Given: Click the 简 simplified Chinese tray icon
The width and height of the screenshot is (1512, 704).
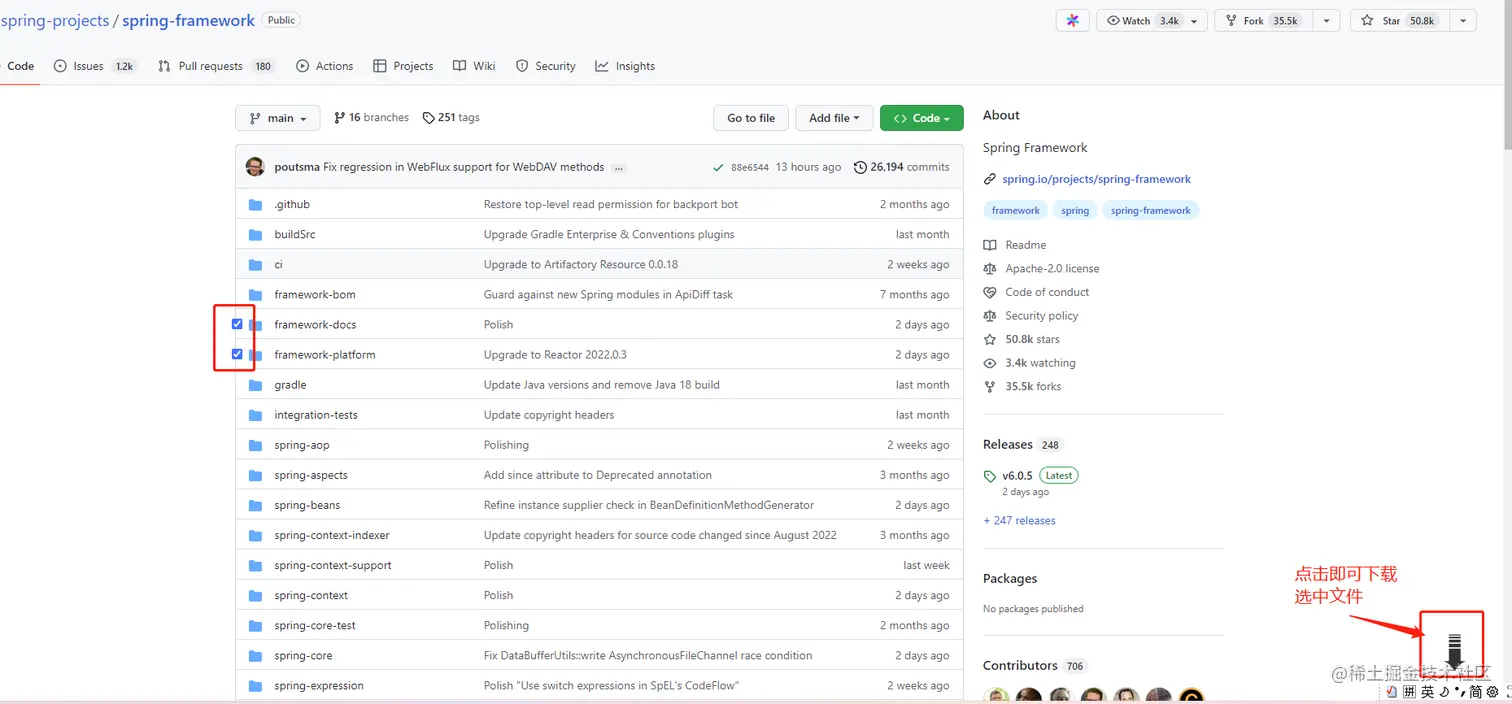Looking at the screenshot, I should (1475, 692).
